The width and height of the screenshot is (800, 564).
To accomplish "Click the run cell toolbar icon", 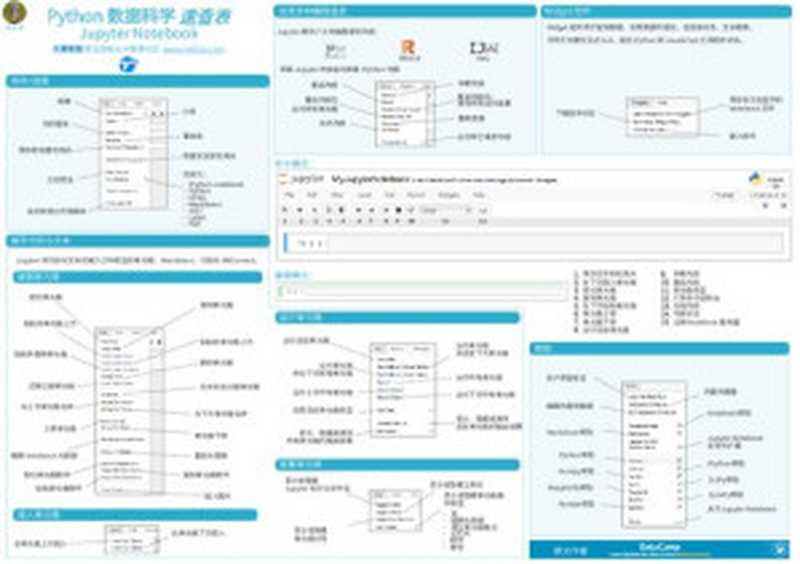I will 386,210.
